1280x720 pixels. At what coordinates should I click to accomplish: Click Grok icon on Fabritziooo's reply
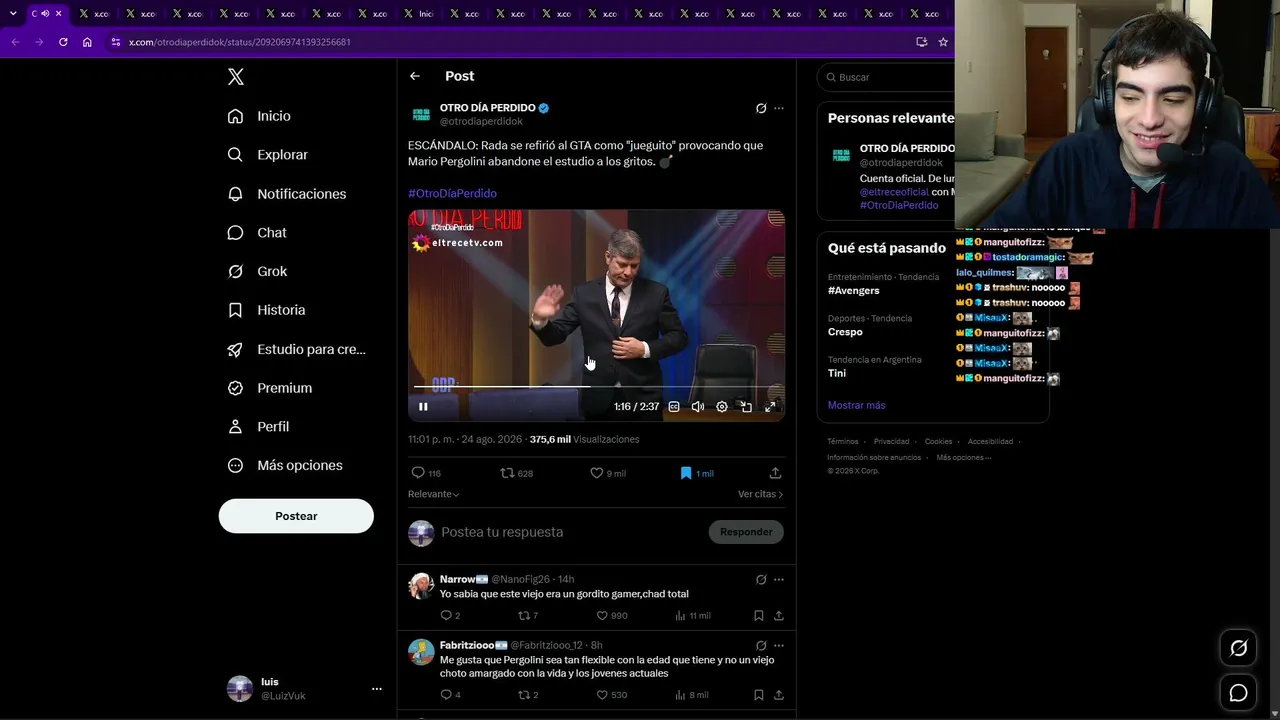click(761, 645)
